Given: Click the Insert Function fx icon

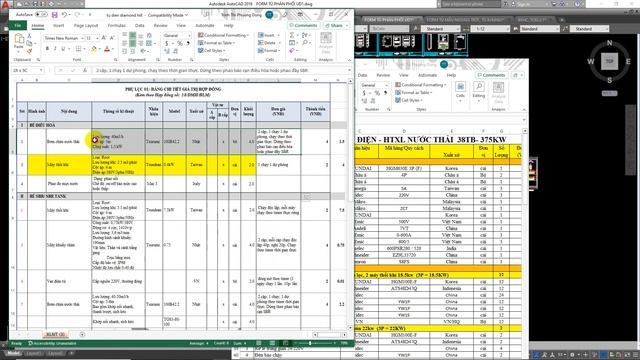Looking at the screenshot, I should pyautogui.click(x=84, y=71).
